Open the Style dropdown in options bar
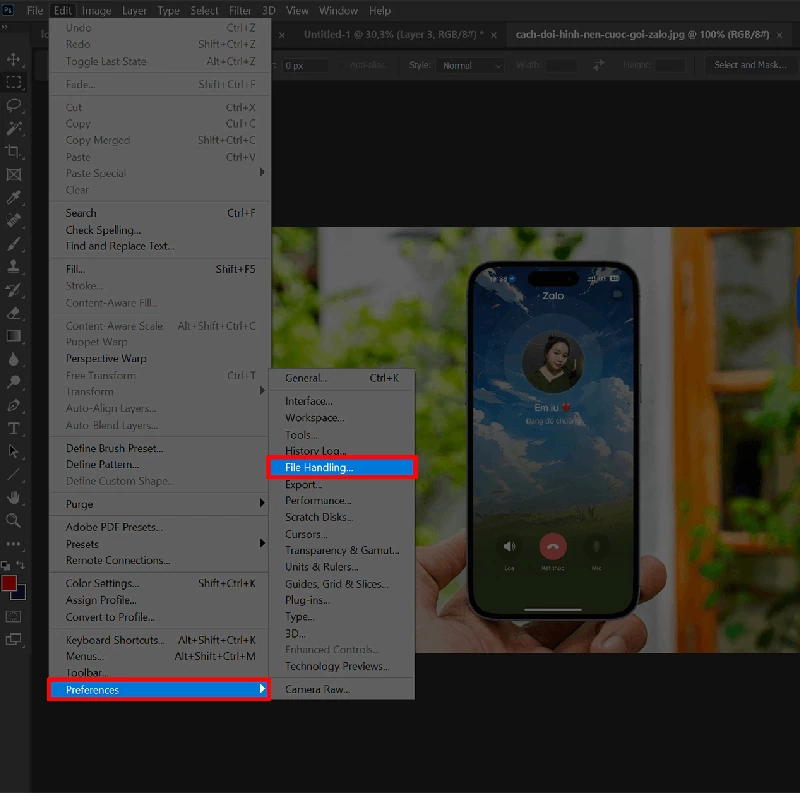 pos(469,66)
